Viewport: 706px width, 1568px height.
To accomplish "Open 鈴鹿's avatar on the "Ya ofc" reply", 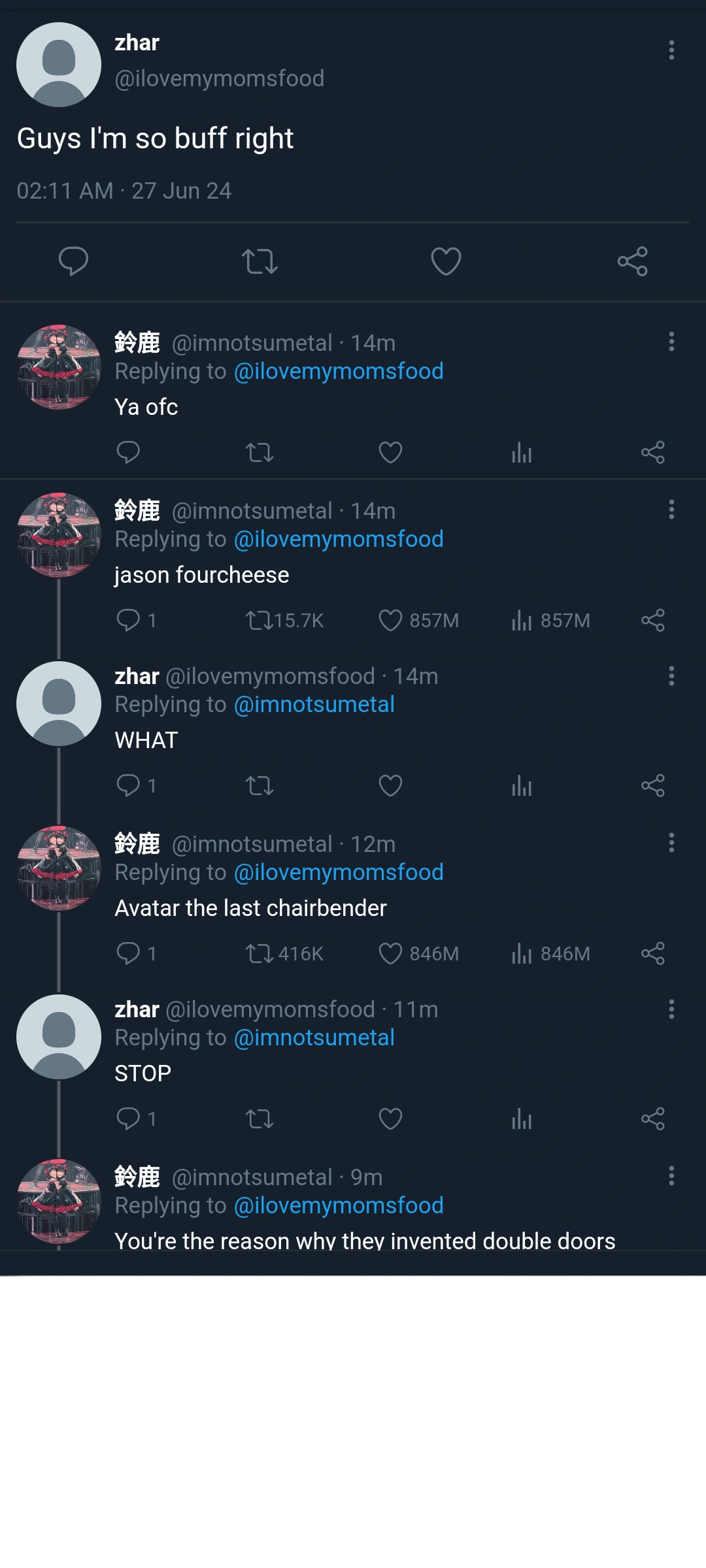I will [59, 367].
